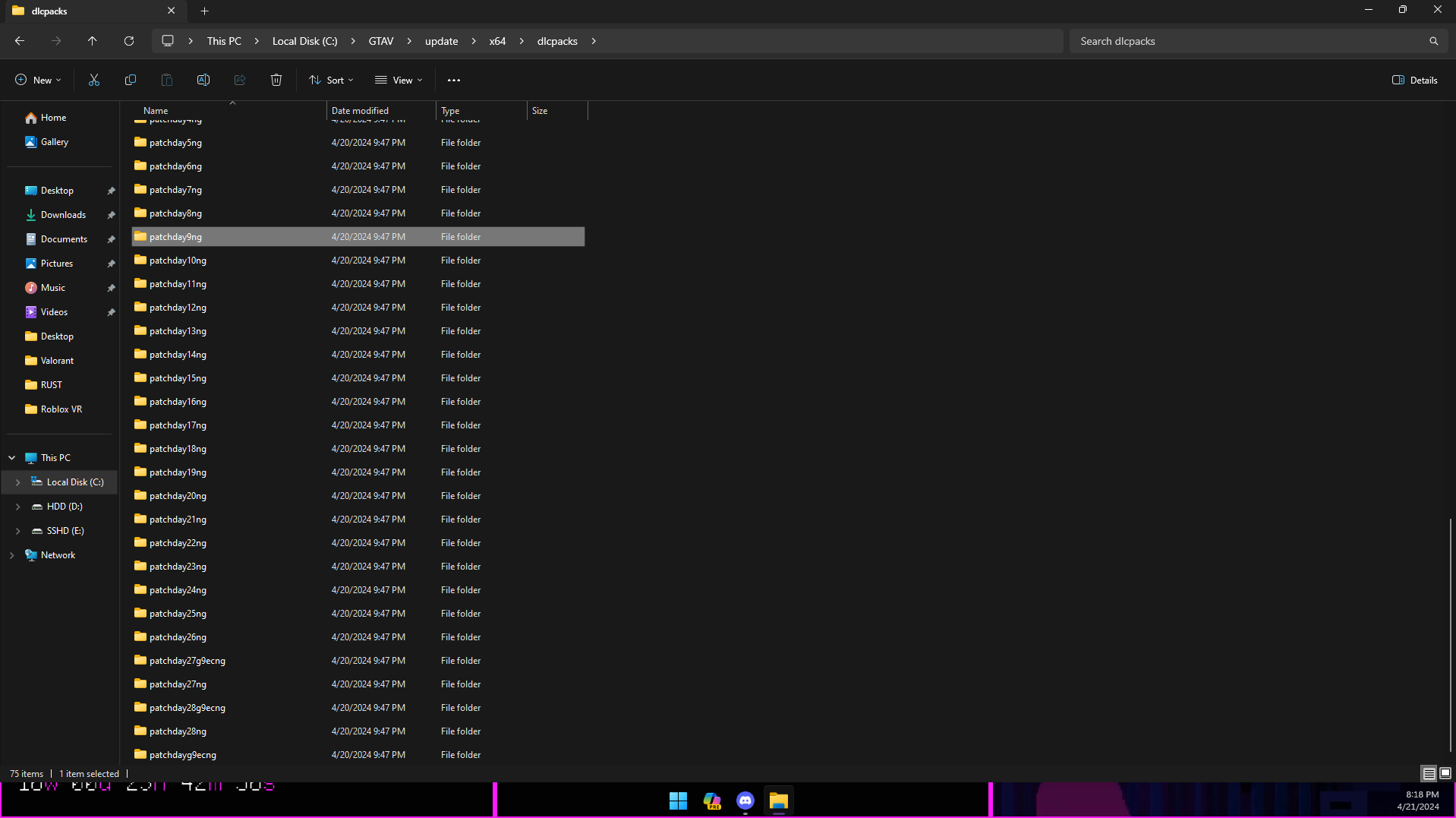The width and height of the screenshot is (1456, 818).
Task: Click the Rename icon in toolbar
Action: [x=203, y=80]
